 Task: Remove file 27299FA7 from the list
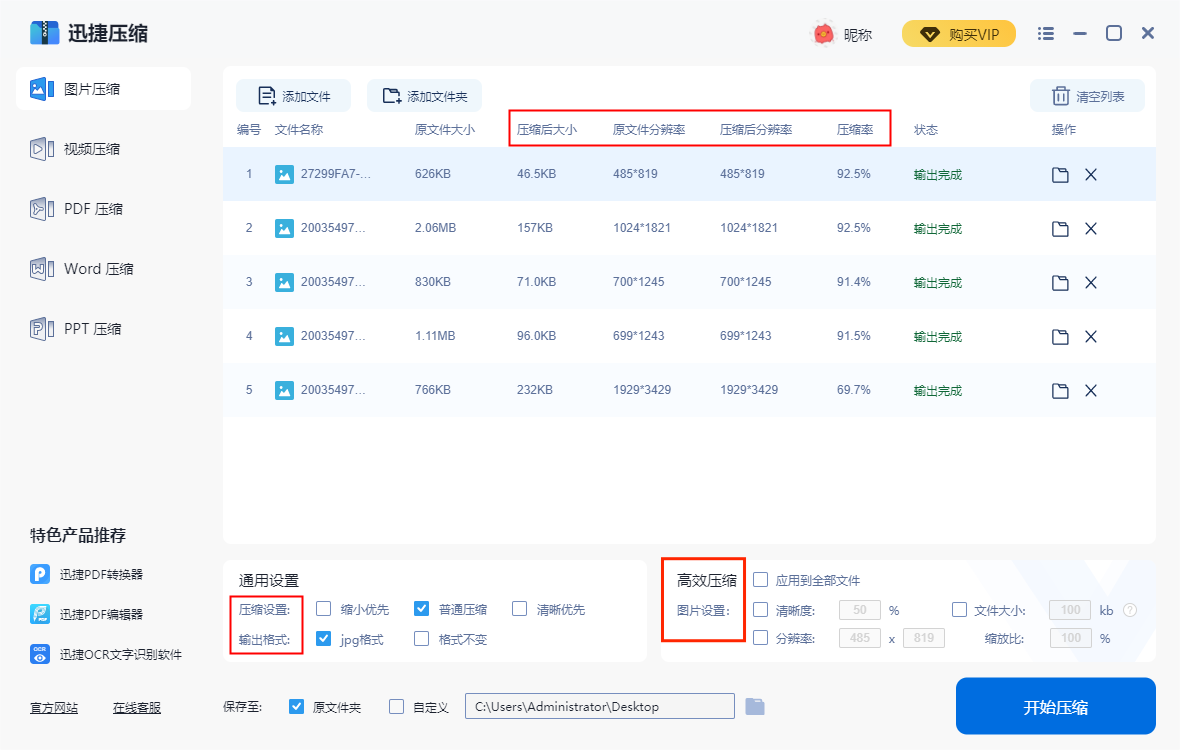[1090, 175]
